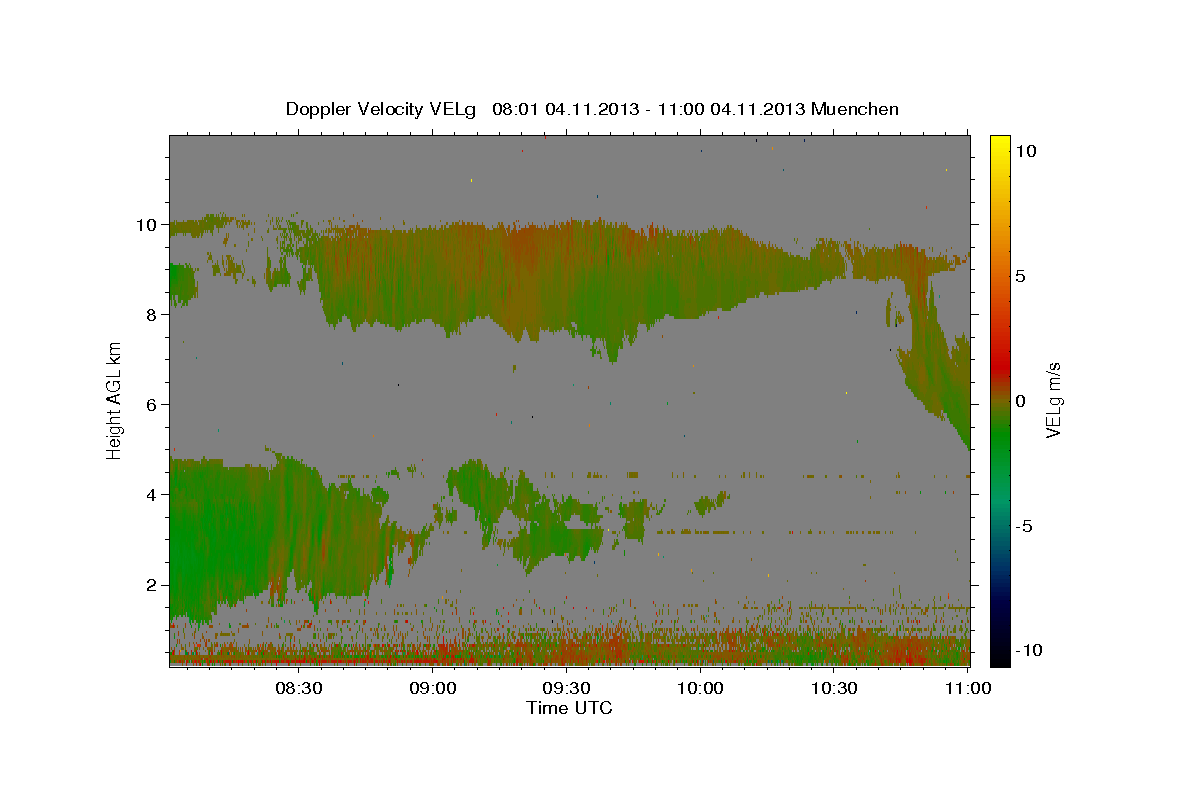Click the 'Time UTC' axis label
Viewport: 1200px width, 800px height.
point(569,708)
